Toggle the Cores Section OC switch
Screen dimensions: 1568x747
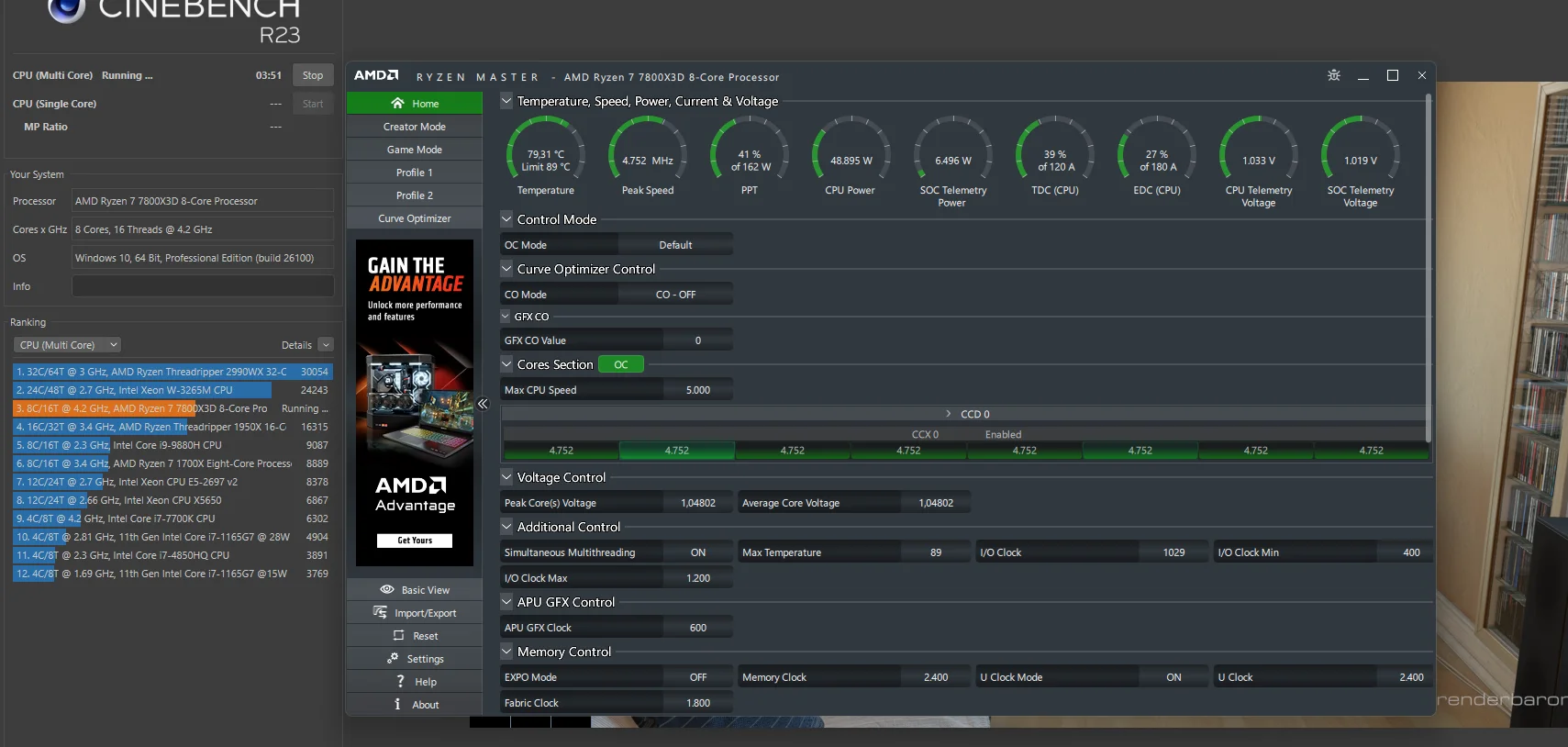[621, 364]
